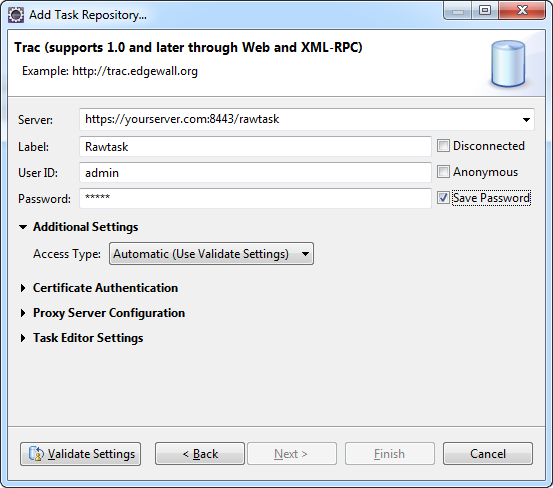
Task: Click the Eclipse gear icon in title bar
Action: pyautogui.click(x=16, y=15)
